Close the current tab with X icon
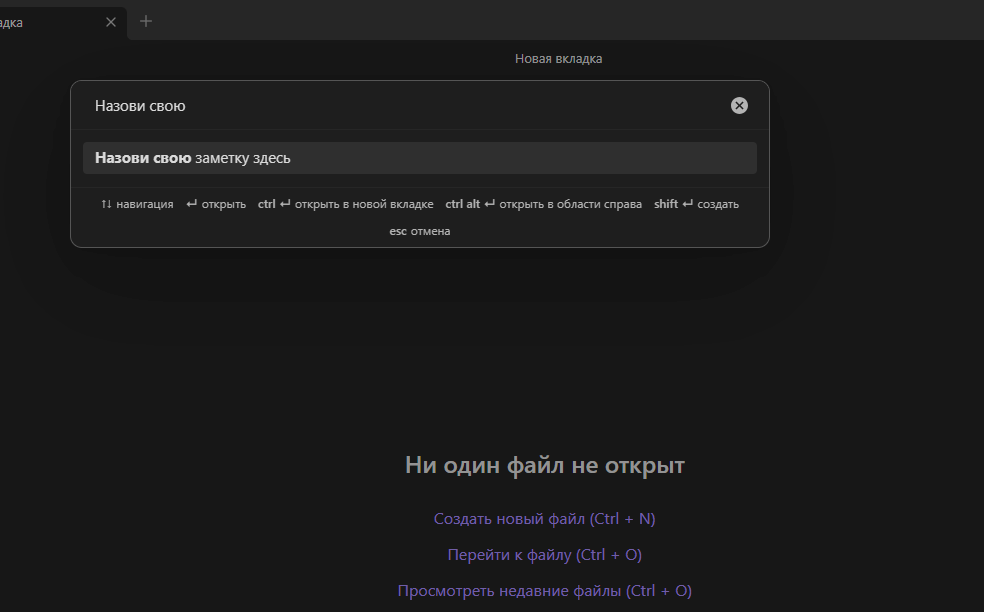 (x=111, y=23)
